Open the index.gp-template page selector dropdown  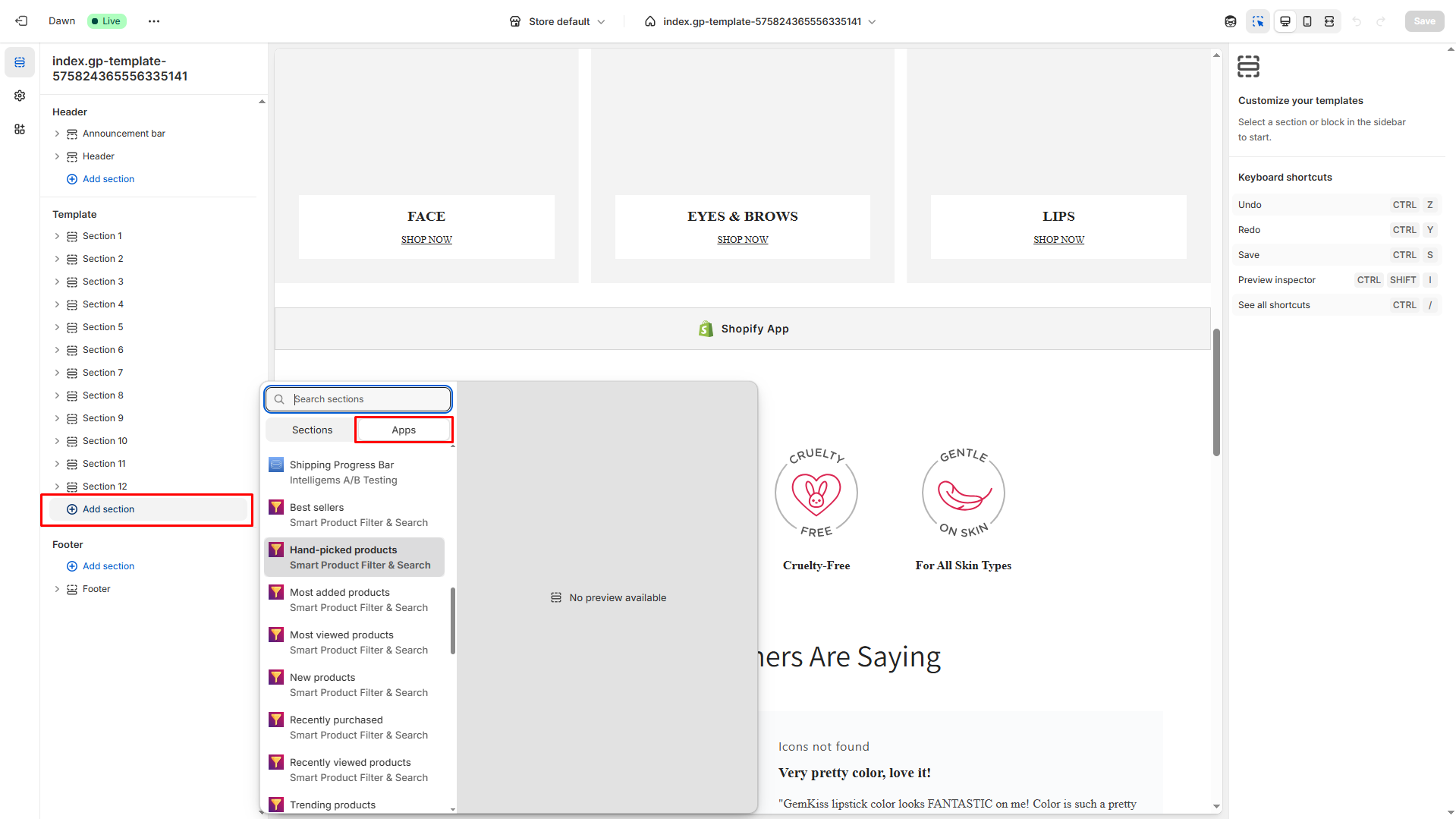coord(760,21)
